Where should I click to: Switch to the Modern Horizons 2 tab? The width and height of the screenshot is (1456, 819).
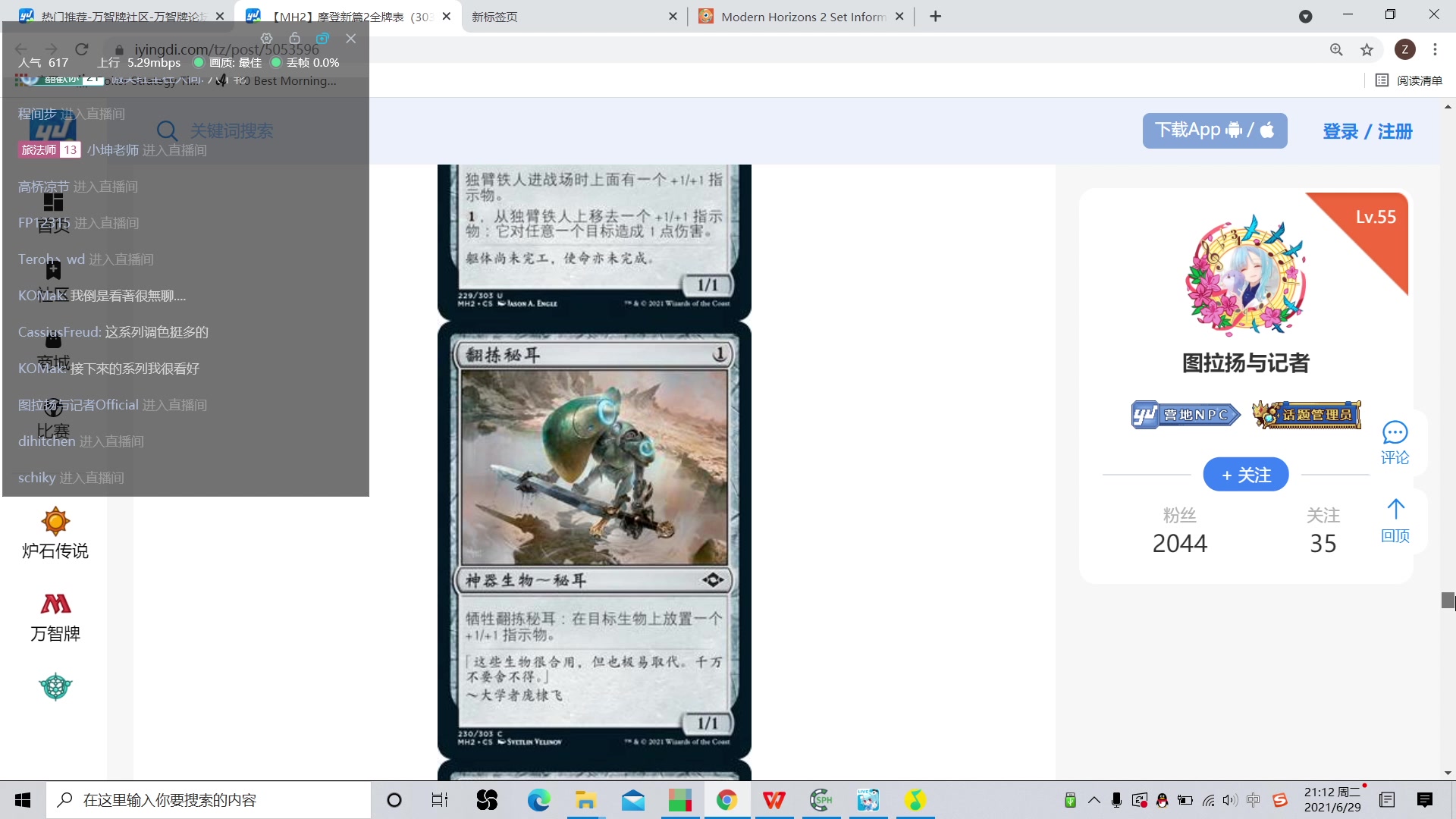pyautogui.click(x=796, y=16)
